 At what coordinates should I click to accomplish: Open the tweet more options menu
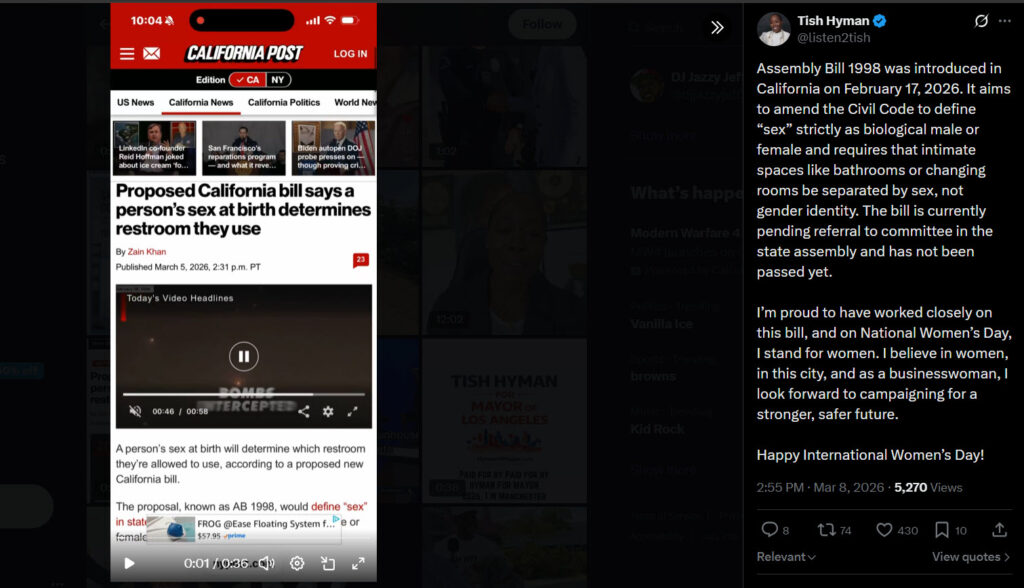(1004, 21)
